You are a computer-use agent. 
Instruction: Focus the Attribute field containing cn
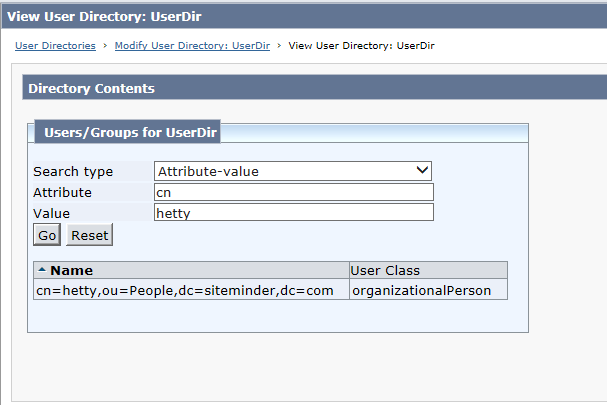point(294,192)
